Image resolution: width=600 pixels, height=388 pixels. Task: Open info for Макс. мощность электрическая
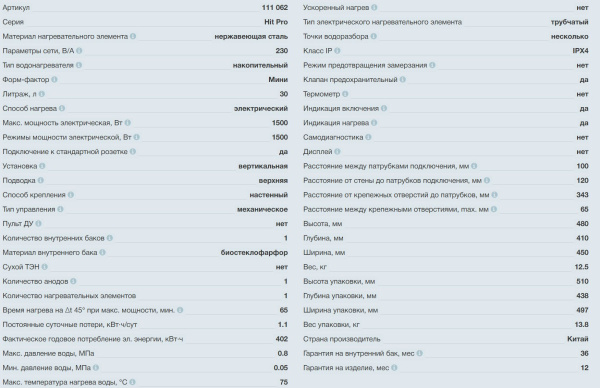[127, 122]
